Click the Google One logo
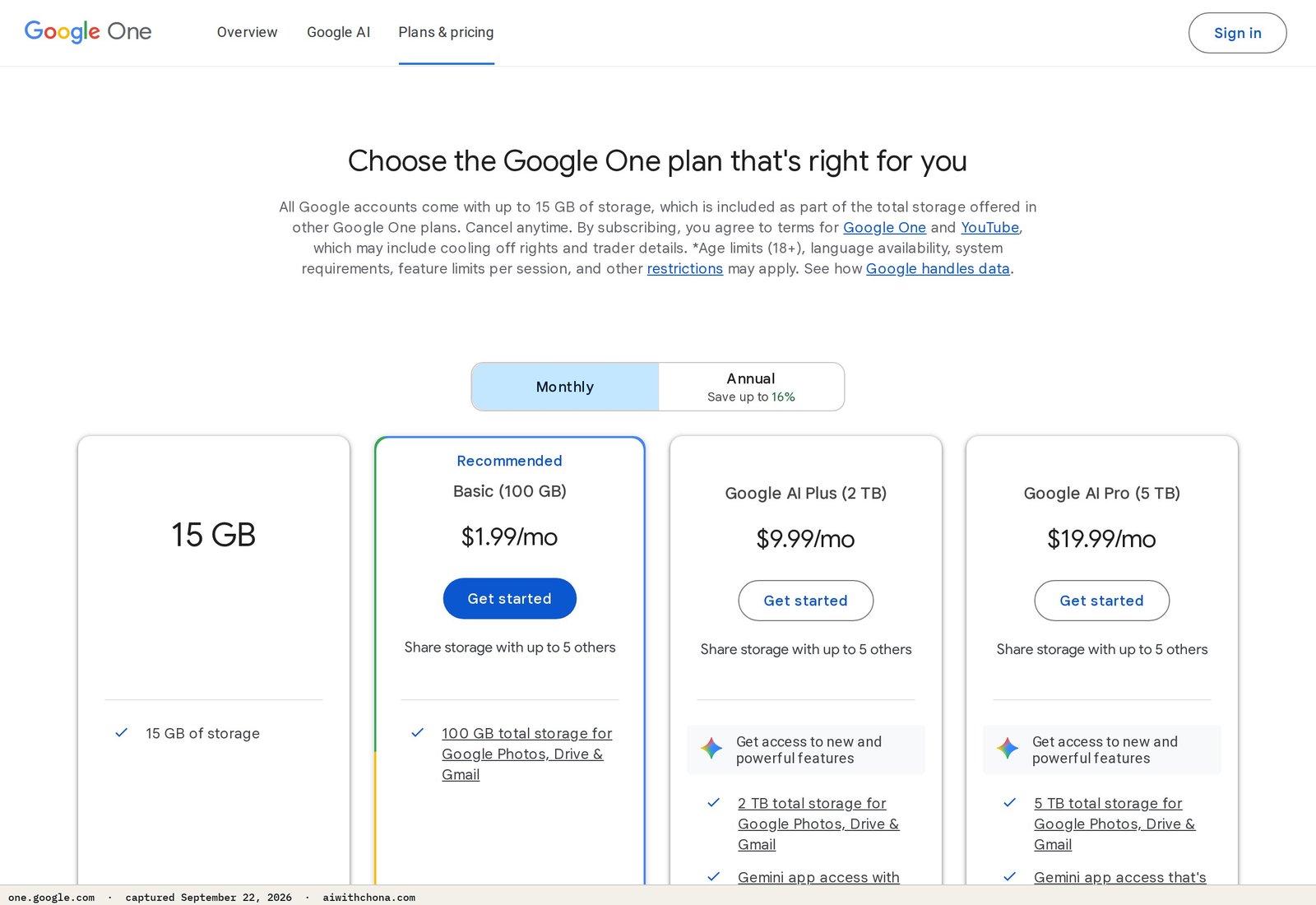The width and height of the screenshot is (1316, 905). coord(88,32)
